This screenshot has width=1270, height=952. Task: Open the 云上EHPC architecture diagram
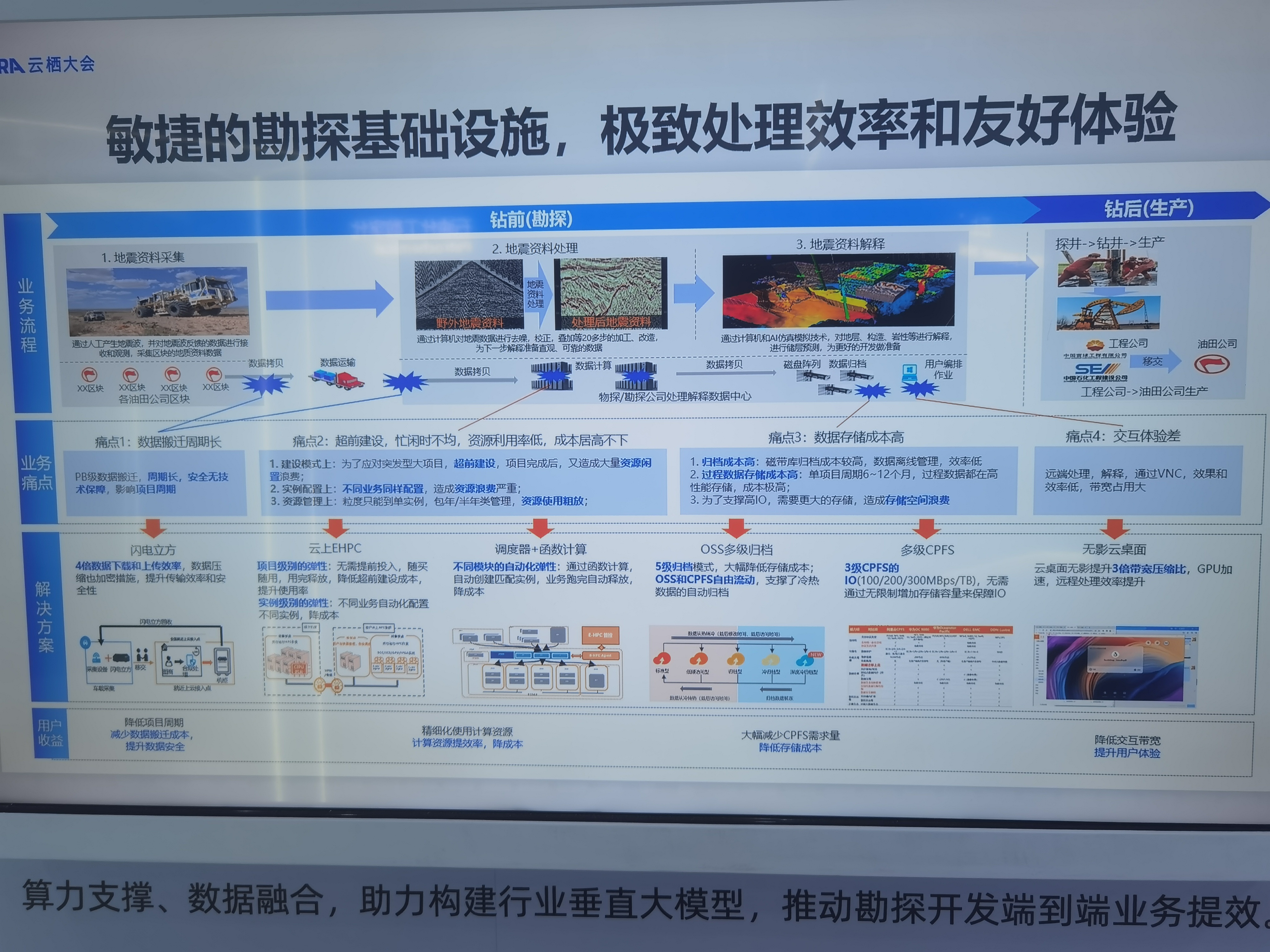pos(343,660)
